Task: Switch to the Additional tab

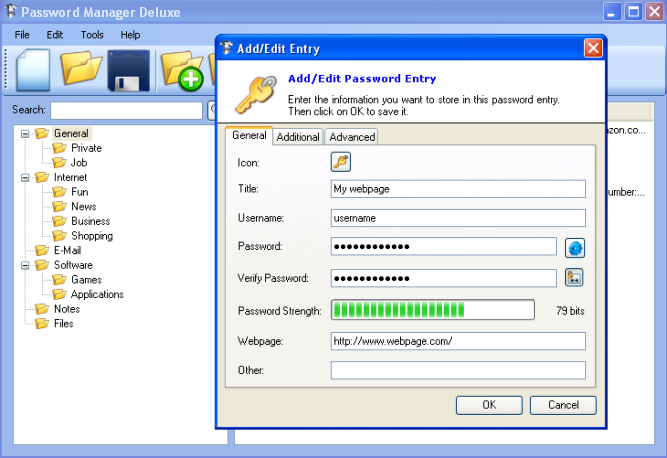Action: click(x=298, y=137)
